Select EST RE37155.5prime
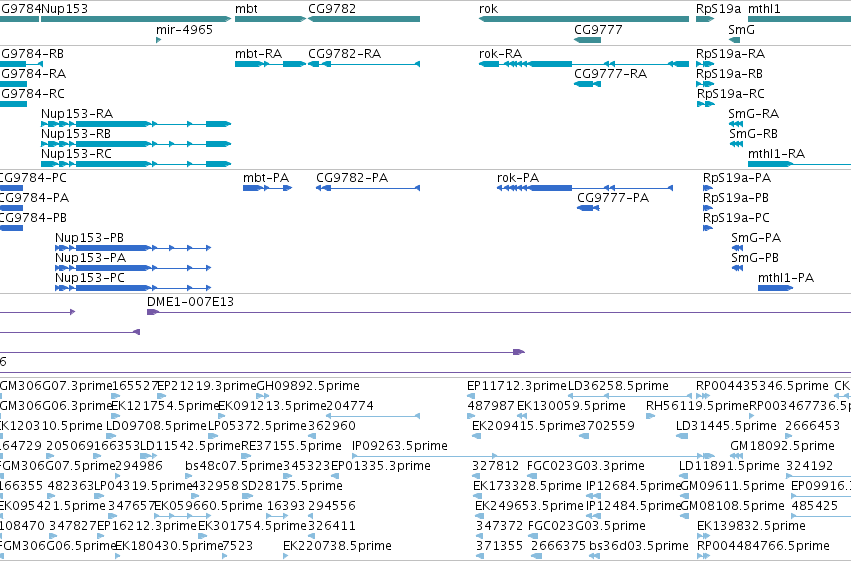This screenshot has height=561, width=851. 245,456
